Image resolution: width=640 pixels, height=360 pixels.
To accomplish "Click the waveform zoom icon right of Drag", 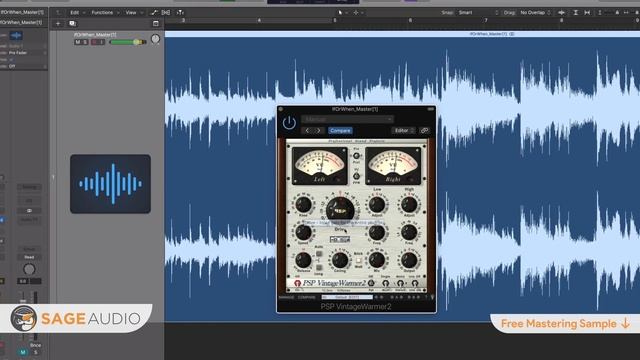I will pos(562,13).
